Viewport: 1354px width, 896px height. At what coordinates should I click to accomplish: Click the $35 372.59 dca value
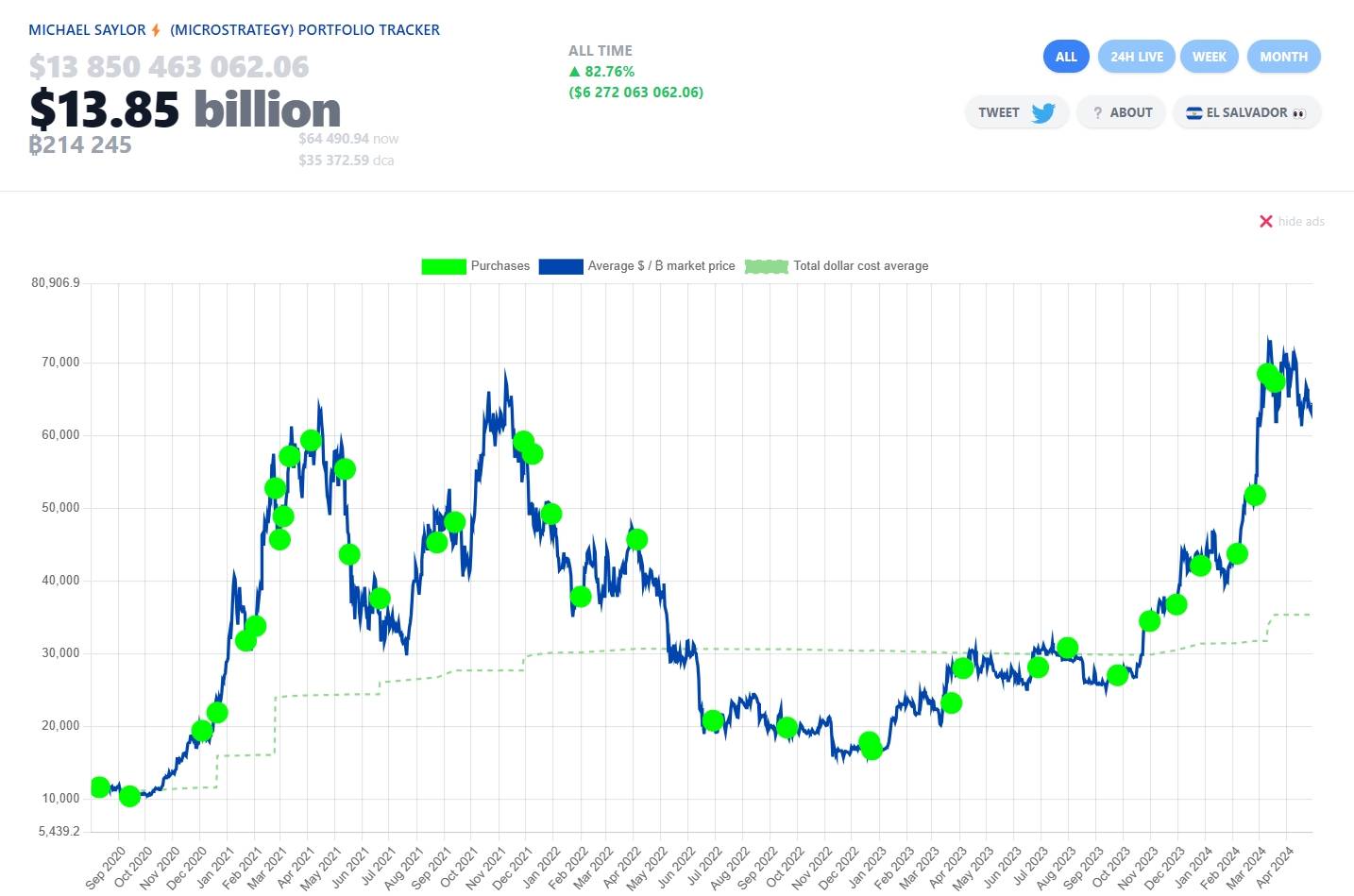pyautogui.click(x=346, y=161)
